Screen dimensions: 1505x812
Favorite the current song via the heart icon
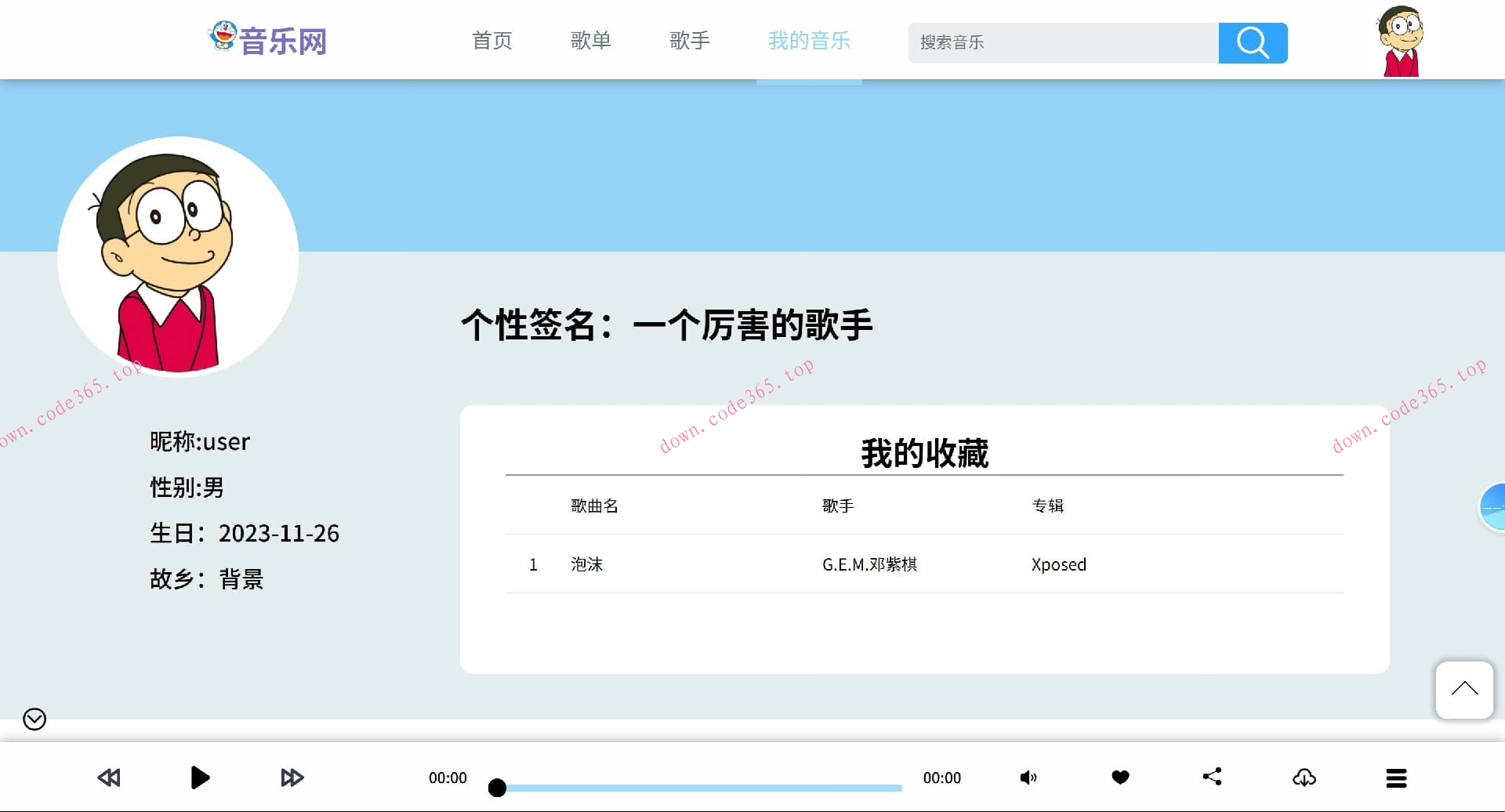pos(1120,778)
